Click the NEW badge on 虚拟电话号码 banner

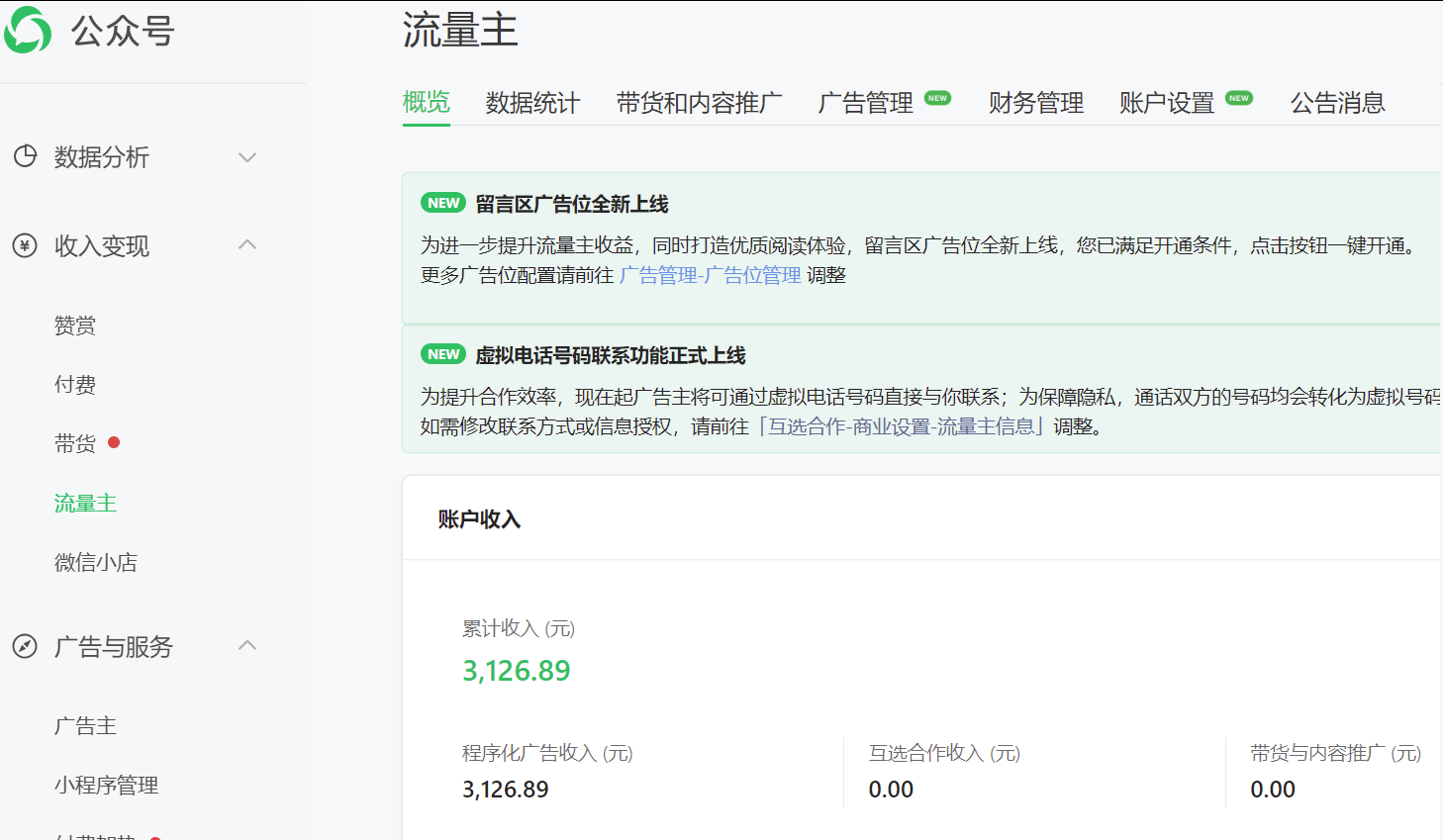(442, 353)
